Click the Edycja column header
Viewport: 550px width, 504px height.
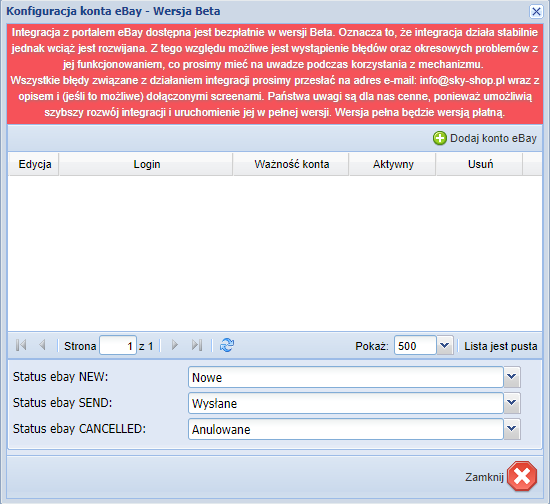(x=34, y=164)
